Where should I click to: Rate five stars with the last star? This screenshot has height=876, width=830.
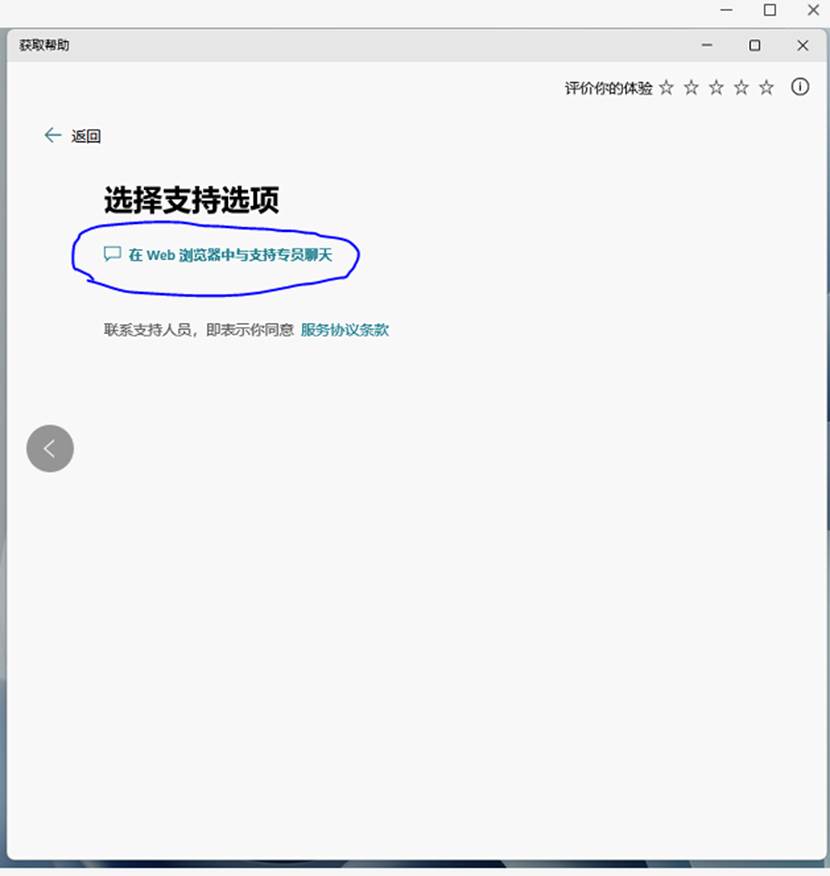click(x=766, y=88)
